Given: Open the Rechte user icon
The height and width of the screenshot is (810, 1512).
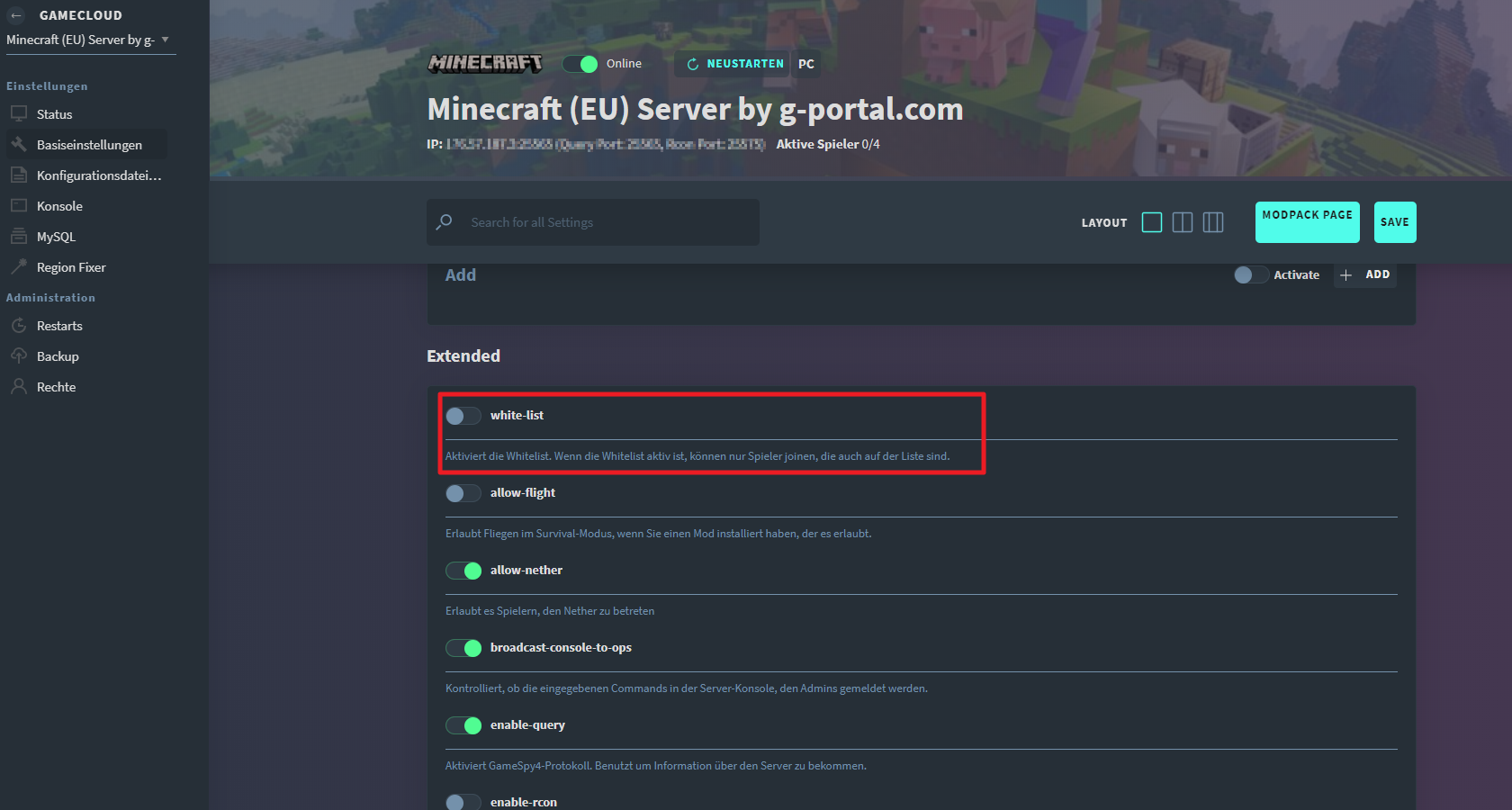Looking at the screenshot, I should 20,386.
